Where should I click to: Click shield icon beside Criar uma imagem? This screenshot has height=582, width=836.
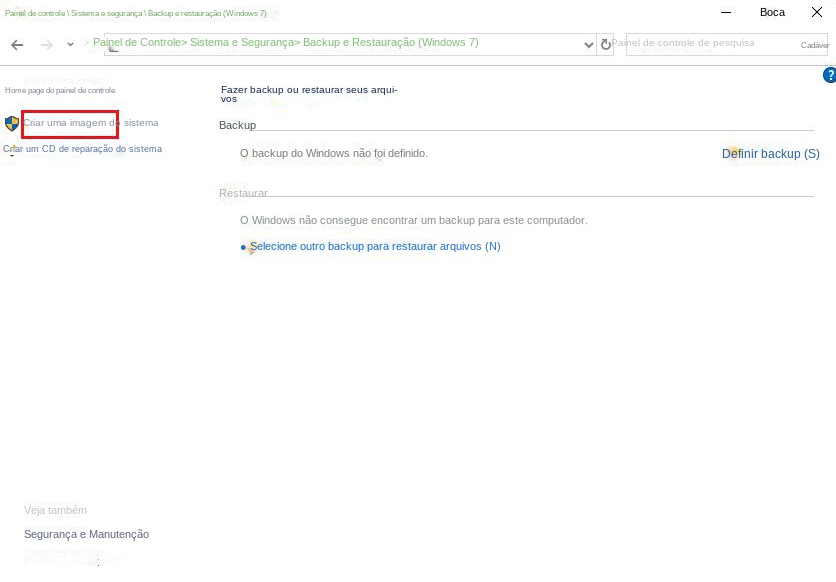(12, 123)
